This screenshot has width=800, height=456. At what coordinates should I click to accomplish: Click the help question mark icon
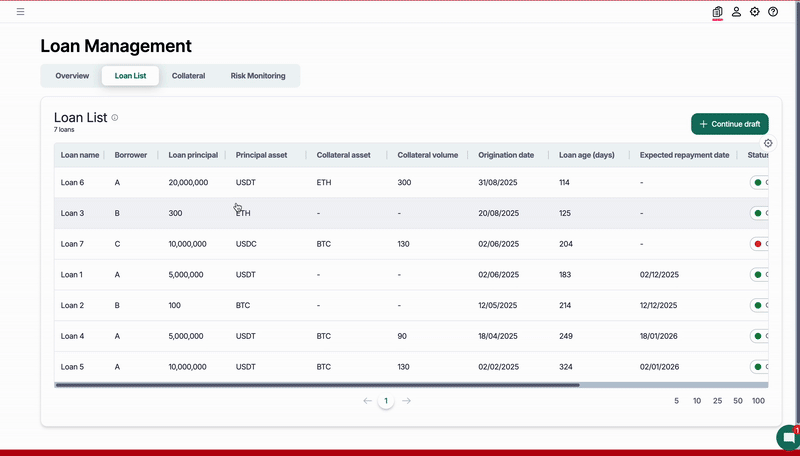(x=773, y=12)
